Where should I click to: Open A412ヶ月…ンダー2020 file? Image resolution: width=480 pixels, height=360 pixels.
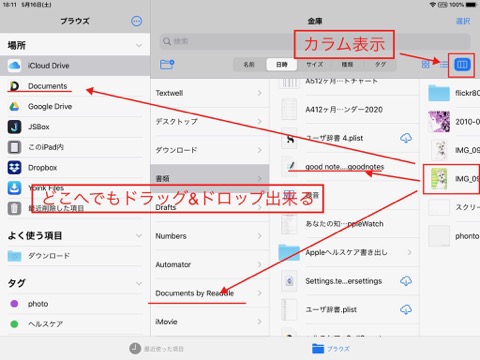[344, 110]
